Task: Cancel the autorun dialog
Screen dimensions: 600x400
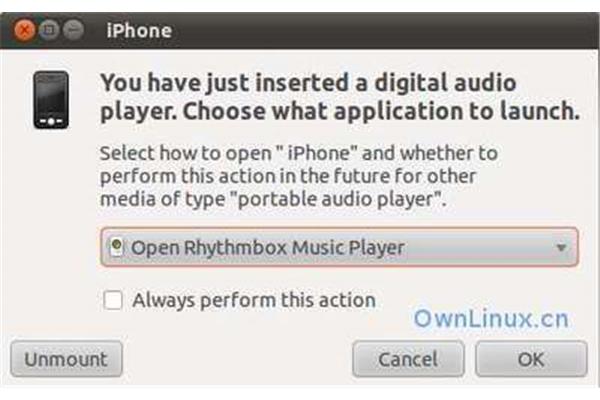Action: click(x=408, y=359)
